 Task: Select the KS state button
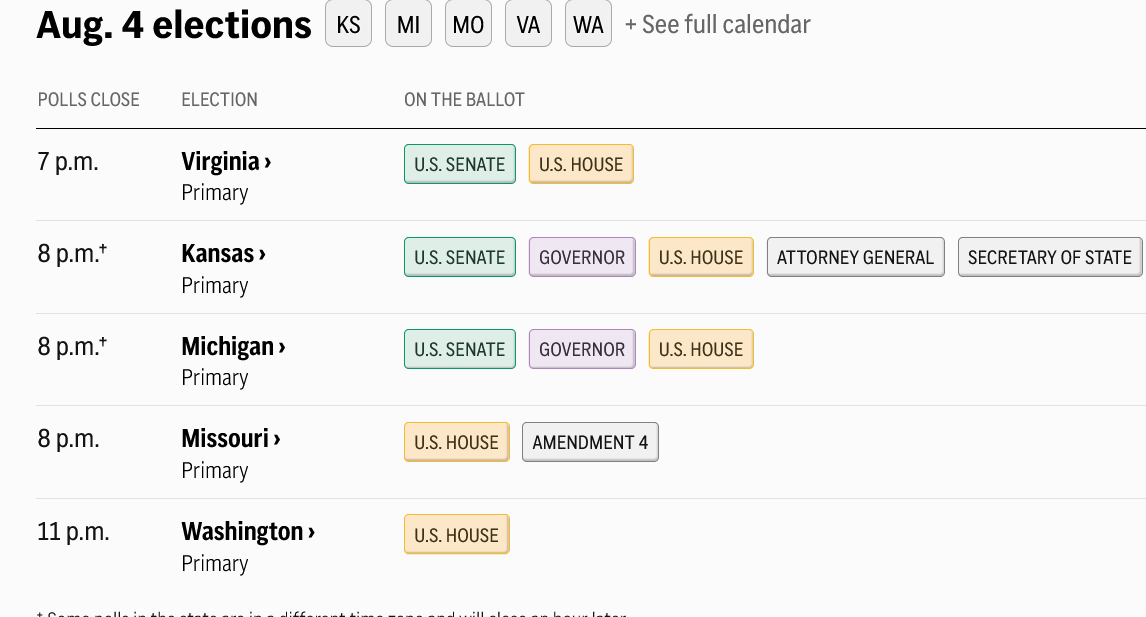349,24
